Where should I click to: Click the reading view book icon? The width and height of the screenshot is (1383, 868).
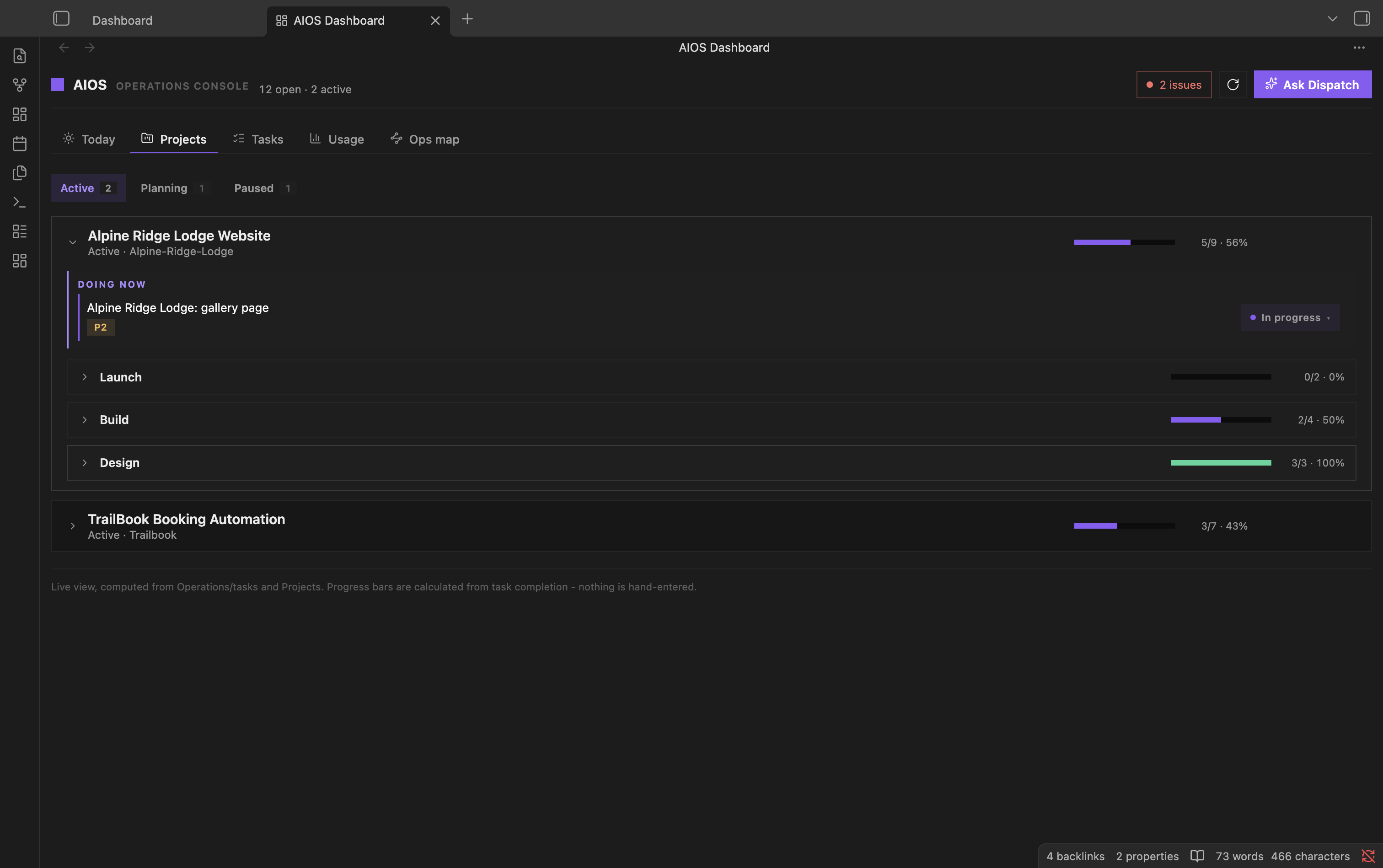1197,856
